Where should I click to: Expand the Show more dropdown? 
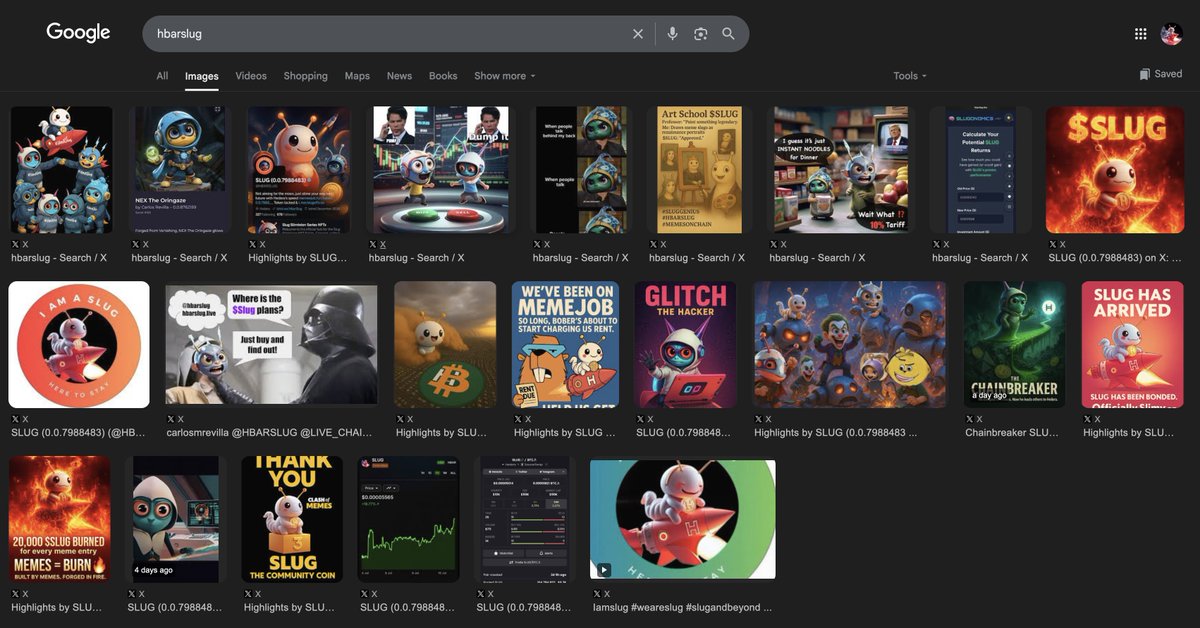pos(505,76)
